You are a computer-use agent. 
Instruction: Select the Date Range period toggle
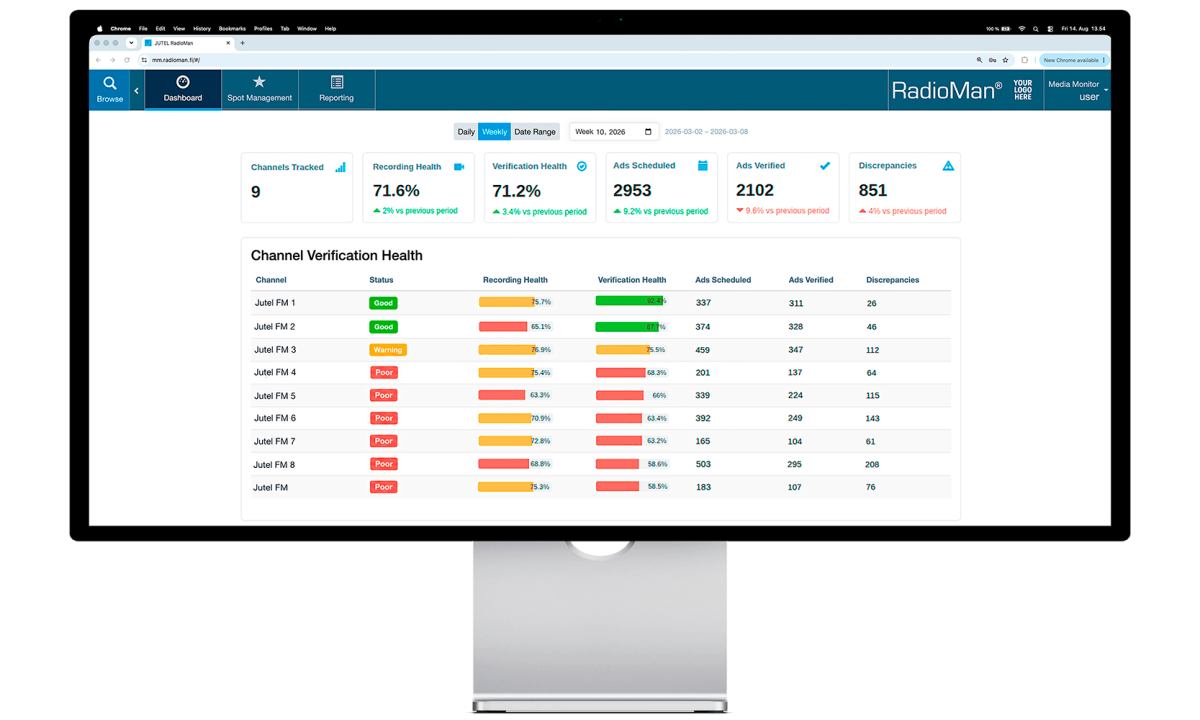pyautogui.click(x=535, y=132)
